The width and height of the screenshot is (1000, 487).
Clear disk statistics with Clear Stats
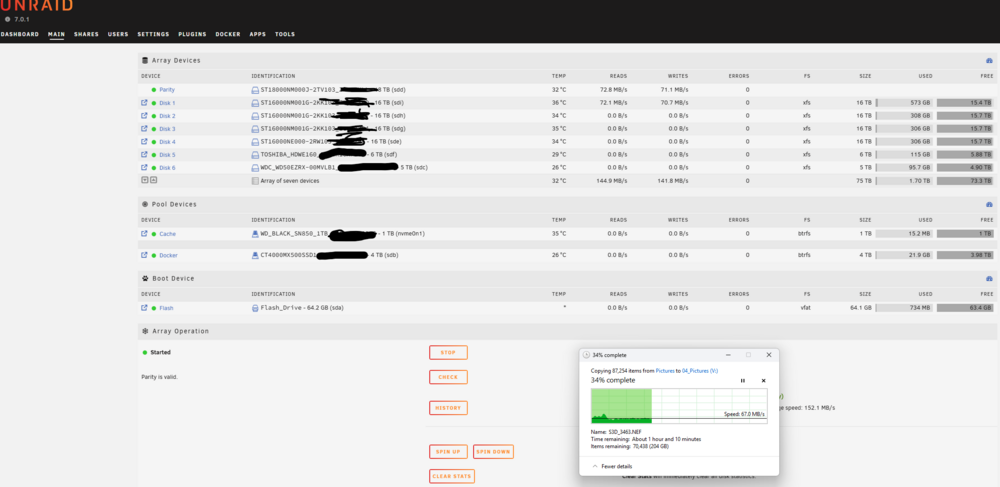tap(452, 476)
